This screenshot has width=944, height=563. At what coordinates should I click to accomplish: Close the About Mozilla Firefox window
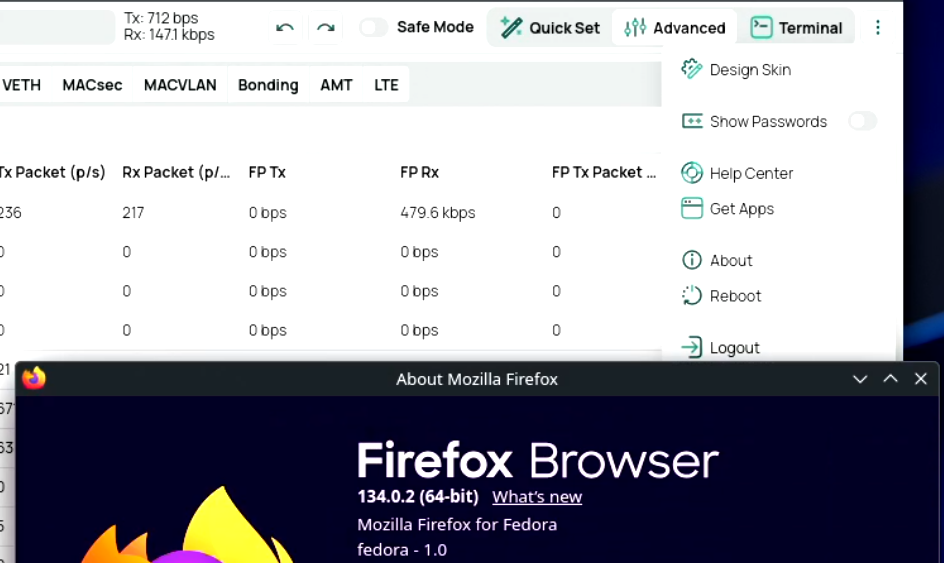coord(921,379)
